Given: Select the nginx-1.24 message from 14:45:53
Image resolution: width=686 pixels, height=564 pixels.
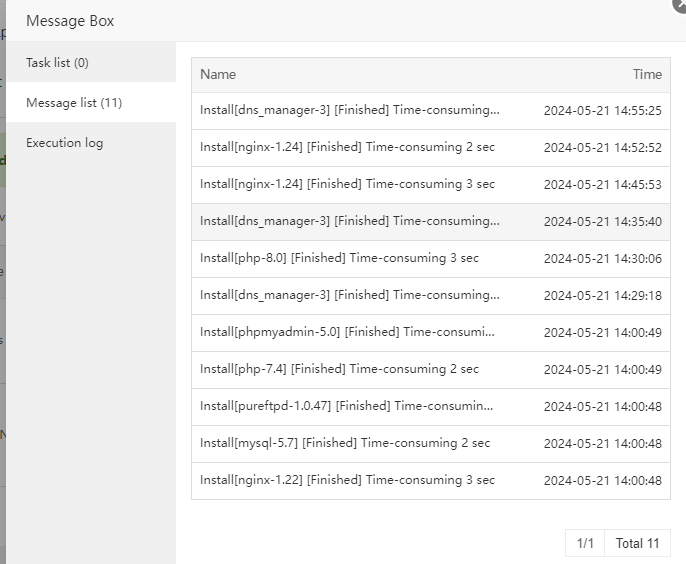Looking at the screenshot, I should 347,184.
